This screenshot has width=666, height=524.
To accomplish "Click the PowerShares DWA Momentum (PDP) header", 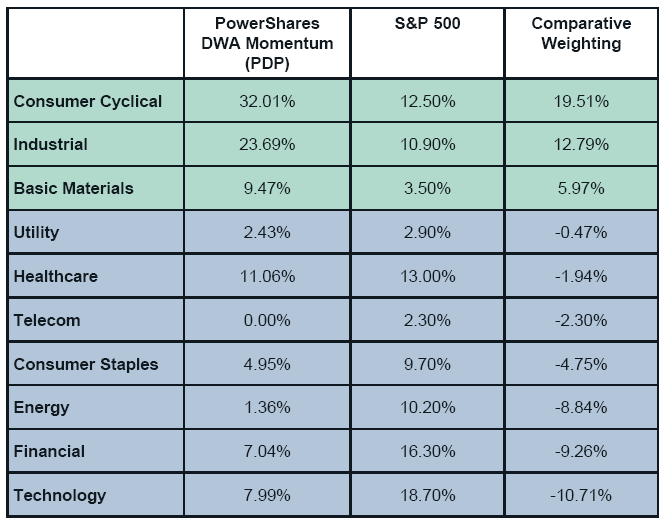I will point(268,43).
